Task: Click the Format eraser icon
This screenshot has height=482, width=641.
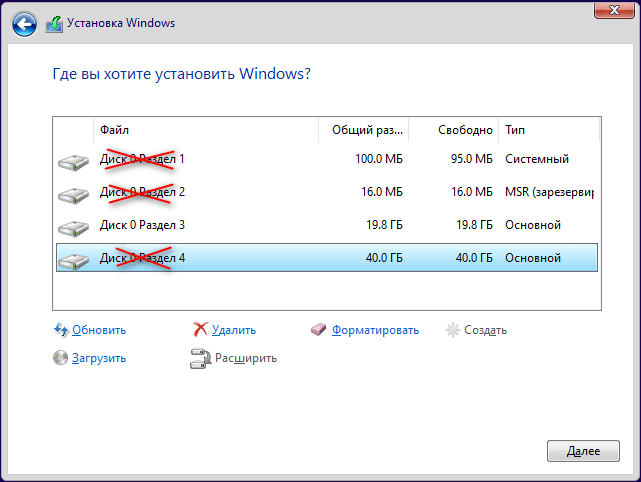Action: pos(319,329)
